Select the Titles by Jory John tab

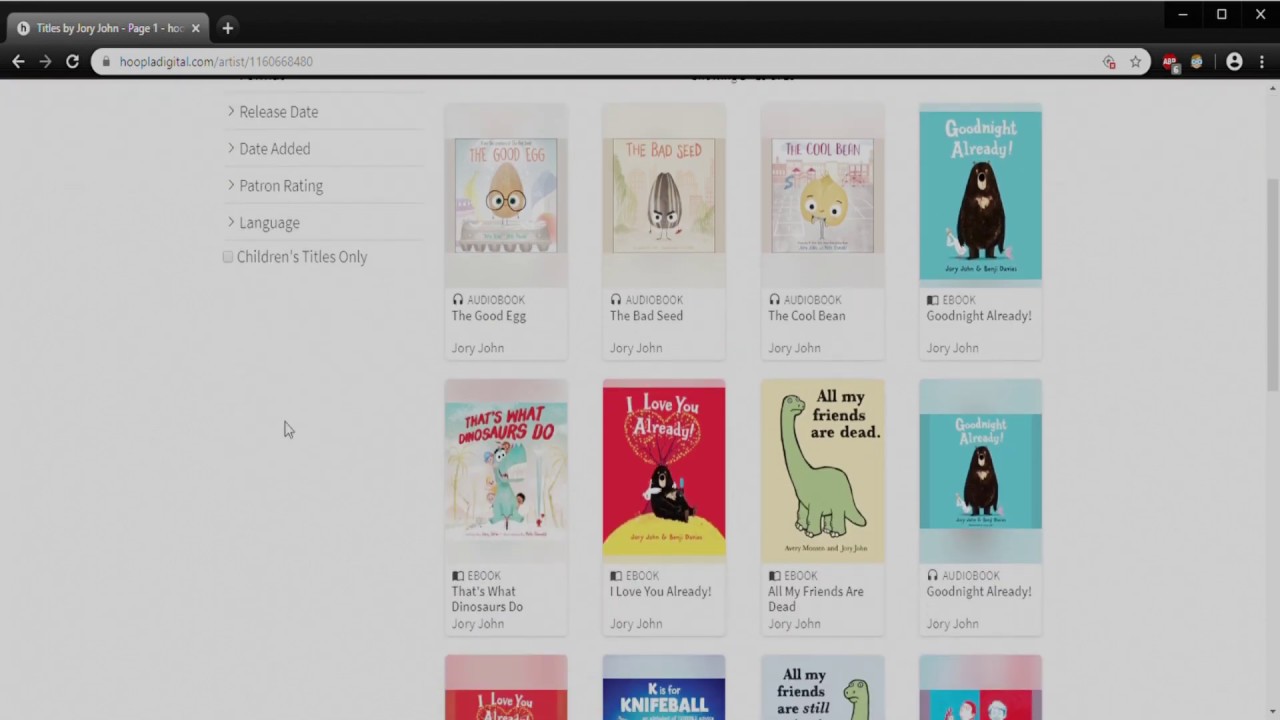click(109, 28)
